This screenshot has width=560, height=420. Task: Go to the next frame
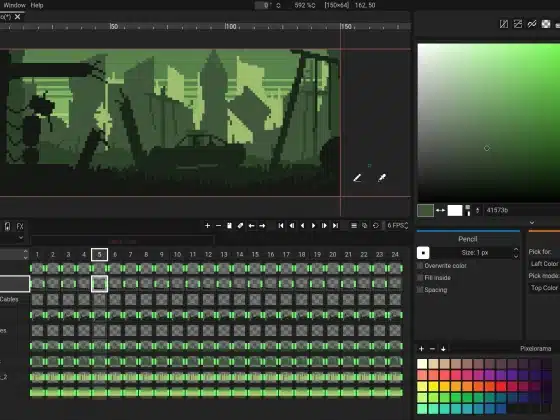pos(324,225)
